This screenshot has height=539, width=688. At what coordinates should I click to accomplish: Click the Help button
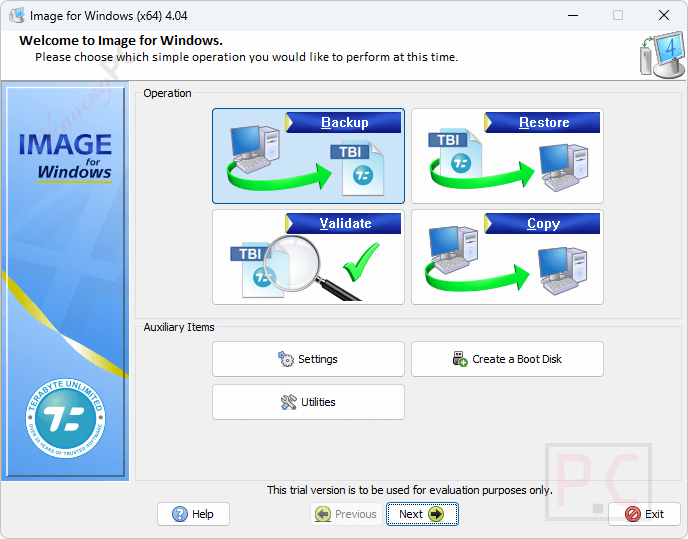194,514
